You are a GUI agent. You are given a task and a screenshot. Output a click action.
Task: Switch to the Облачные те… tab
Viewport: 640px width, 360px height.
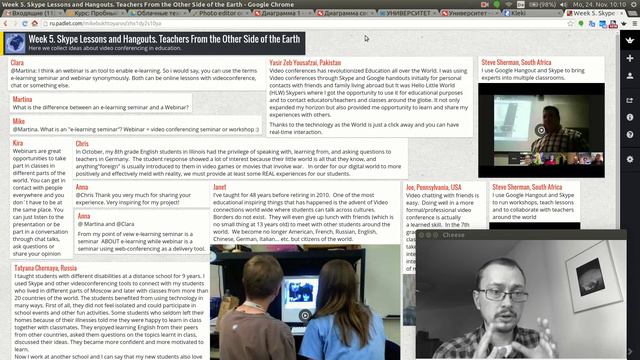[158, 13]
